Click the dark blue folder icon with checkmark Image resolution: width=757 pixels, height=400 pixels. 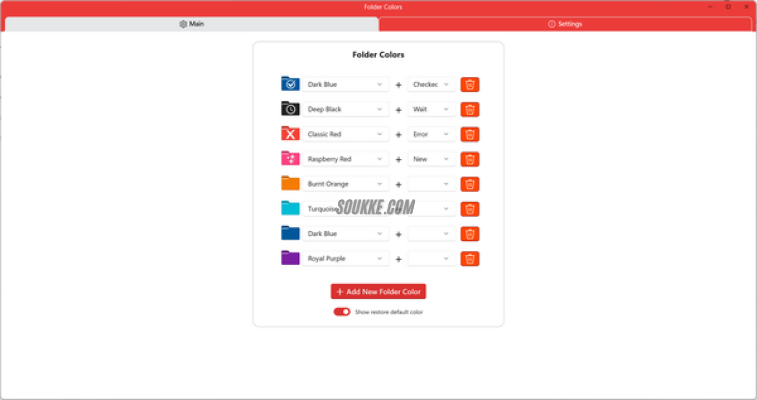(290, 84)
